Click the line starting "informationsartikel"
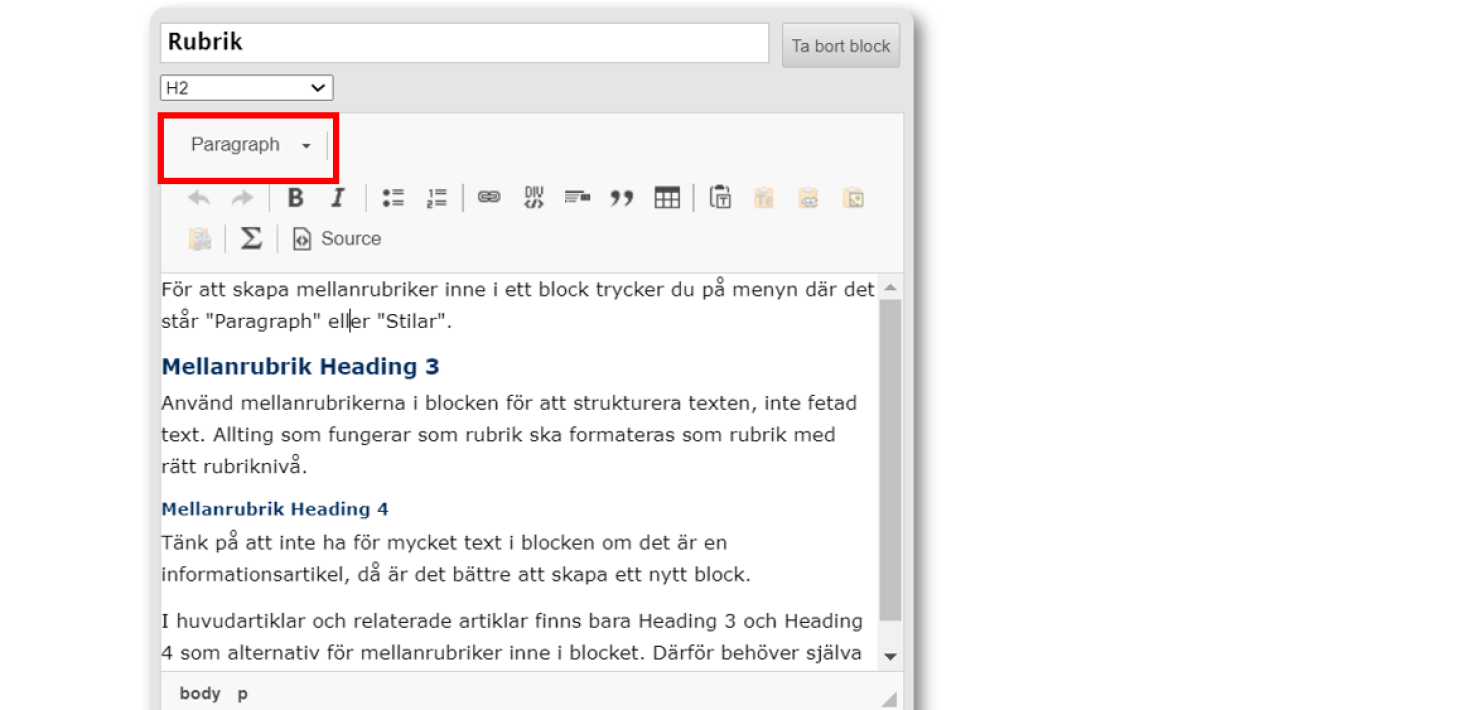The image size is (1468, 710). coord(456,575)
